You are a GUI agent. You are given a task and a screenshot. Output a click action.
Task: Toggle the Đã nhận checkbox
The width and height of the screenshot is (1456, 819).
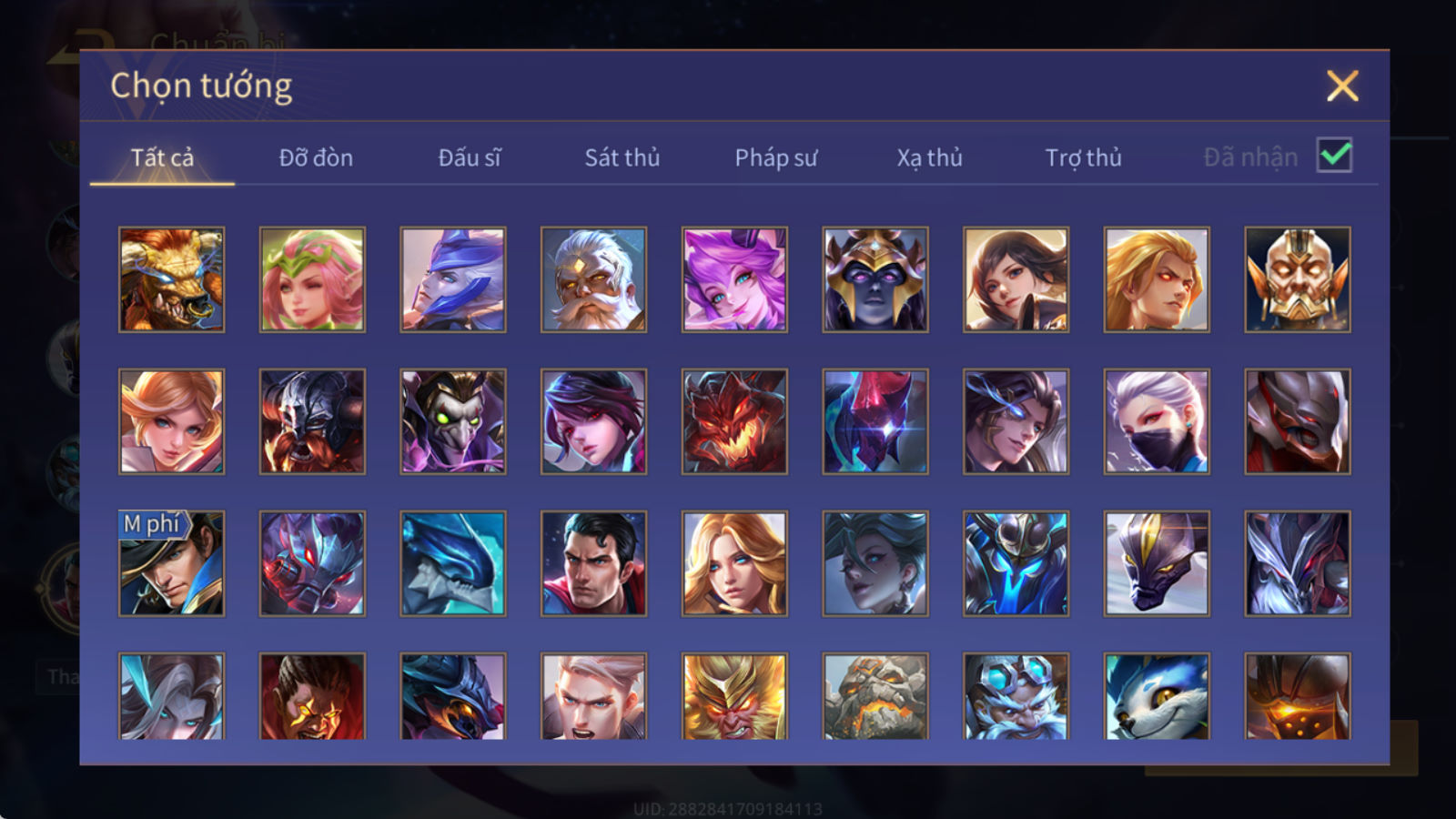pyautogui.click(x=1334, y=156)
